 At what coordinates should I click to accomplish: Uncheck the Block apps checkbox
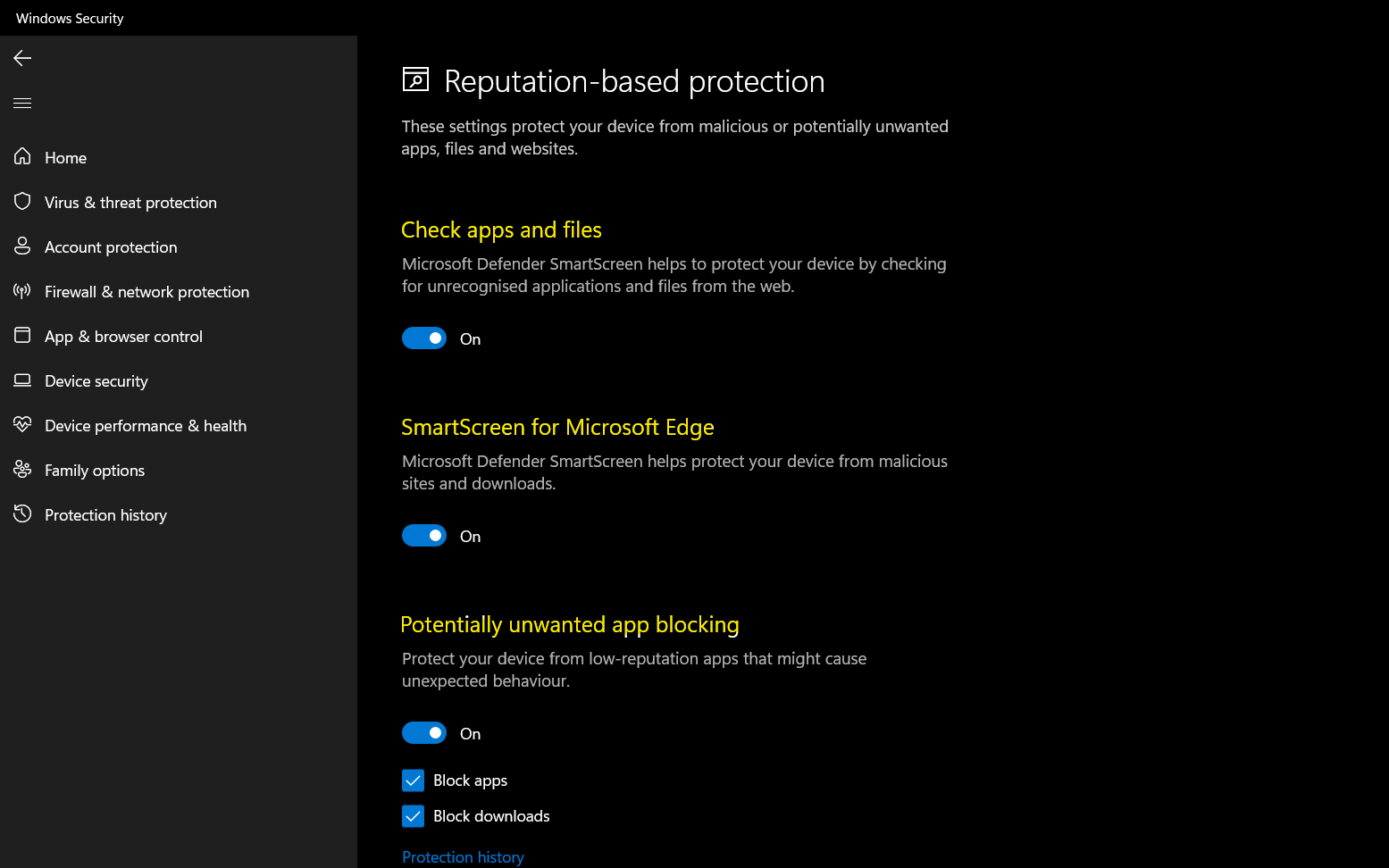pos(413,780)
